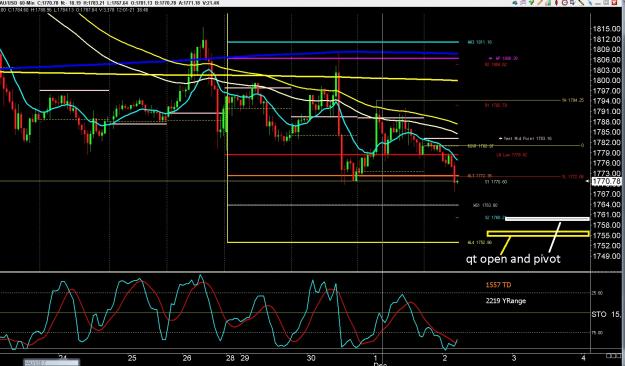The height and width of the screenshot is (366, 625).
Task: Click the pink print-like toolbar icon
Action: tap(523, 2)
